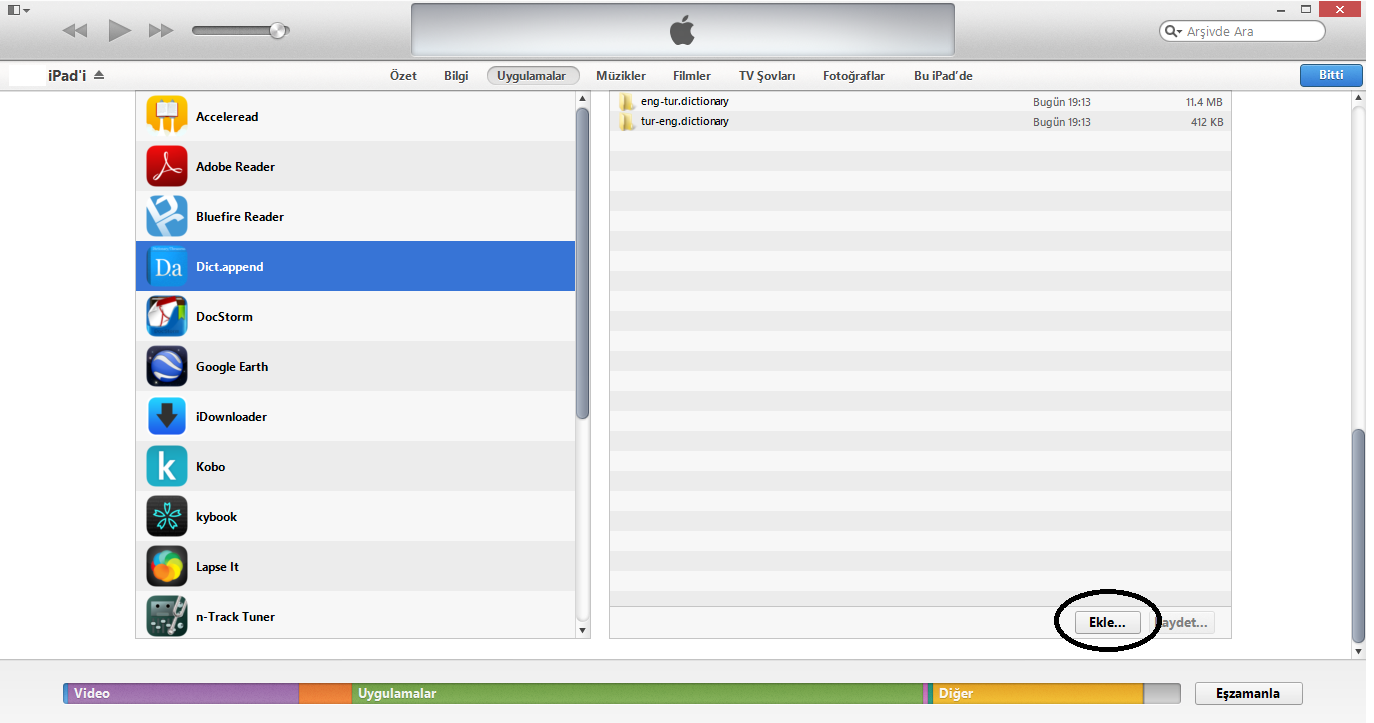Start playback with Play button
The image size is (1374, 723).
120,31
